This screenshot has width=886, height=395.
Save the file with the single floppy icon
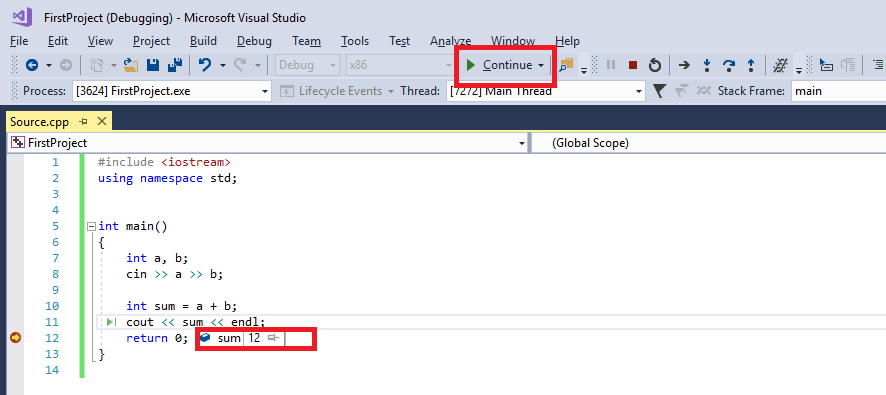(153, 66)
